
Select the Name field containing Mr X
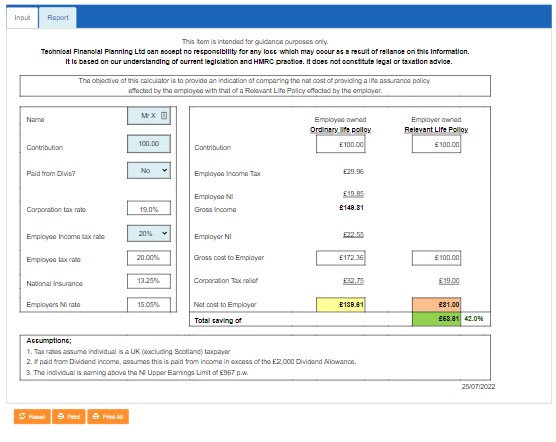(x=149, y=116)
